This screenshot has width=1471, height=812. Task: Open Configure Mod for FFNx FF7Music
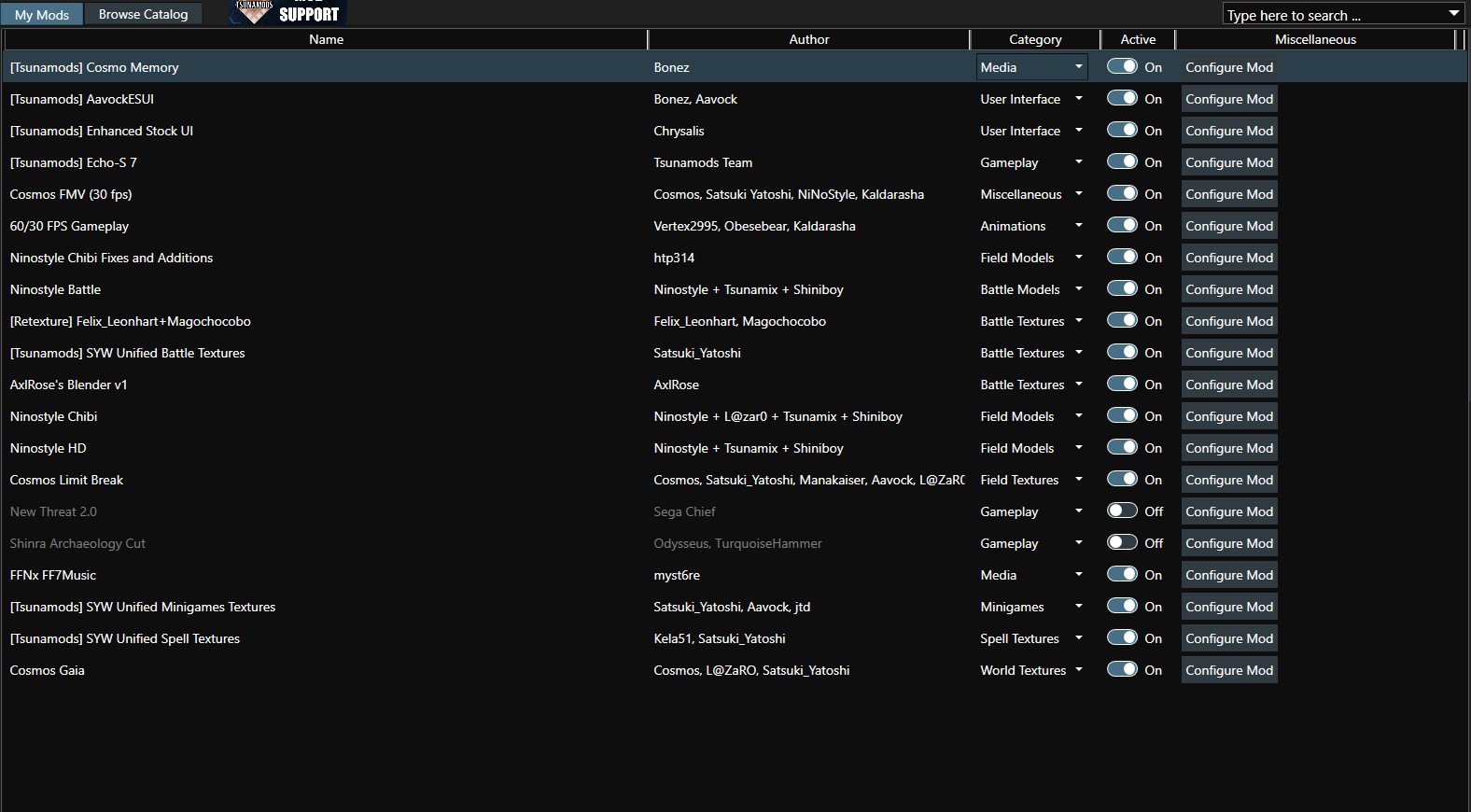coord(1229,575)
